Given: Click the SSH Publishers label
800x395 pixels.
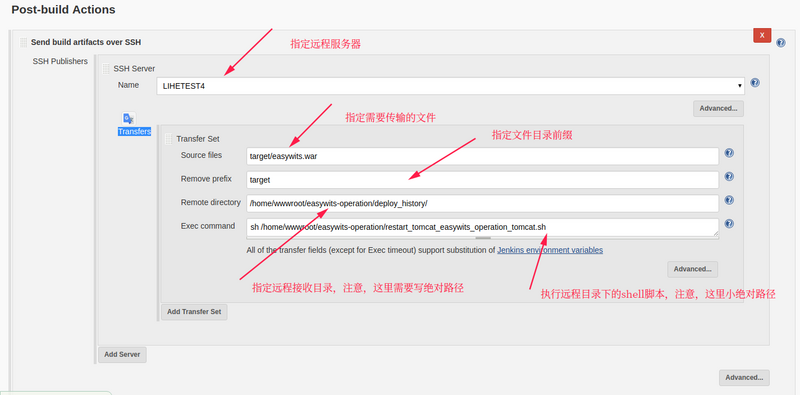Looking at the screenshot, I should tap(60, 61).
